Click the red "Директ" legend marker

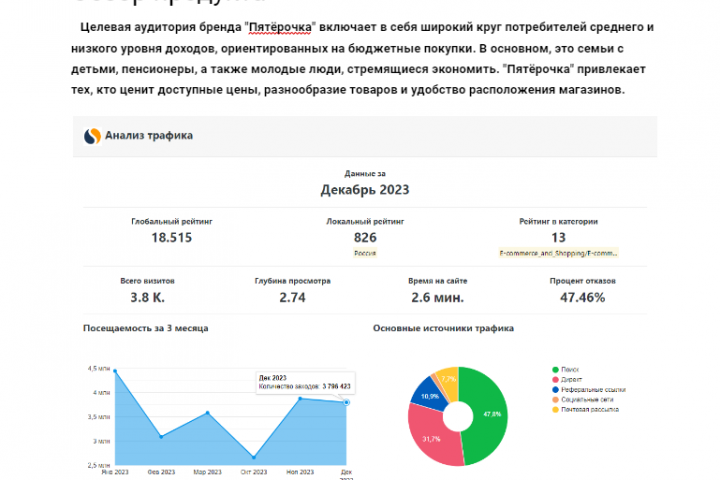[555, 379]
